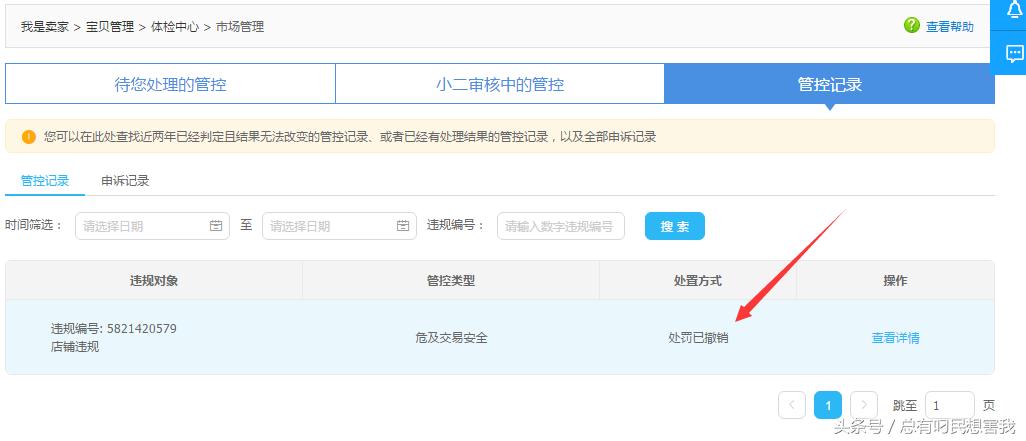Click the end date 请选择日期 field
The width and height of the screenshot is (1026, 441).
click(340, 226)
